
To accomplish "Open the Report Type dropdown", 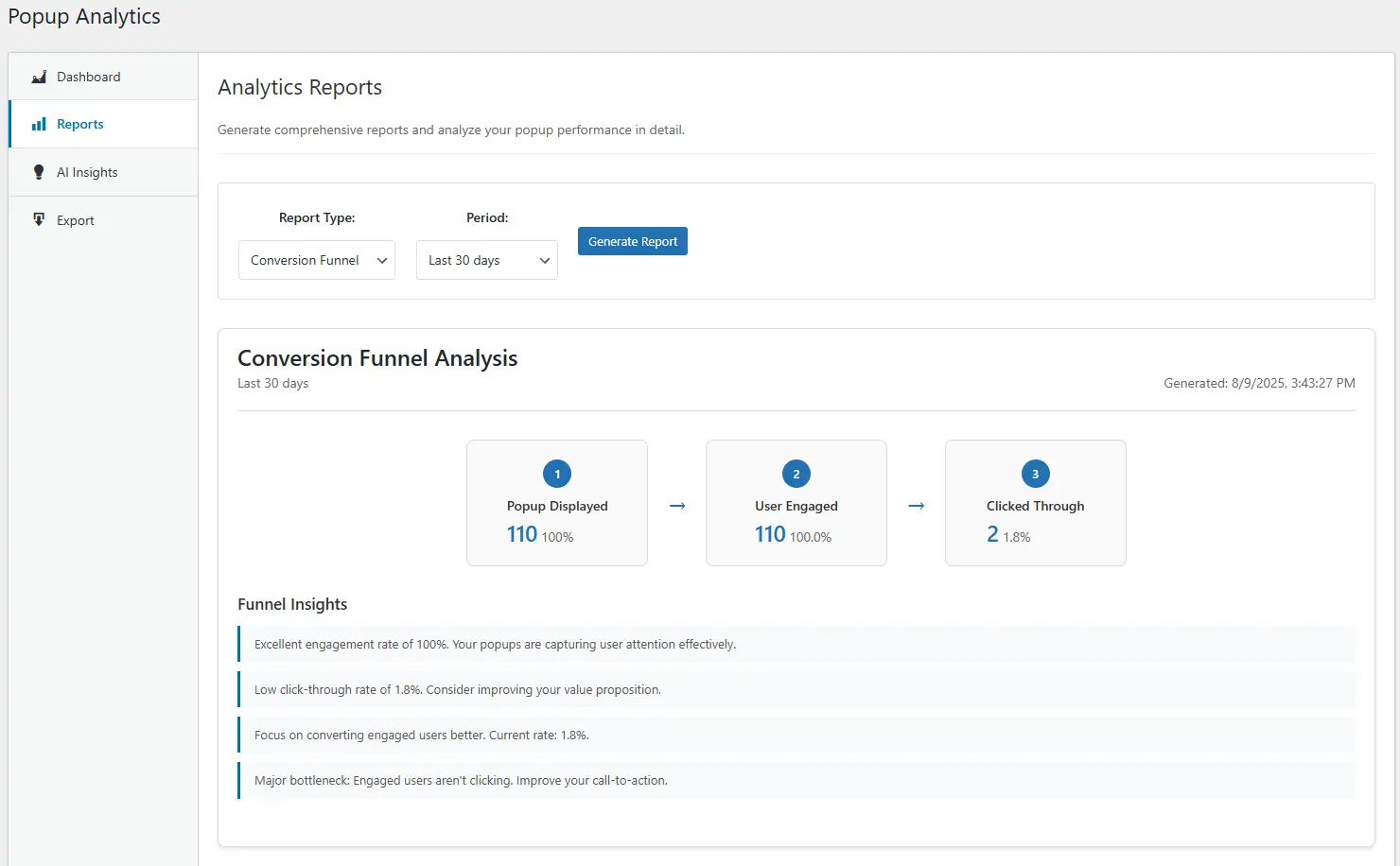I will tap(316, 260).
